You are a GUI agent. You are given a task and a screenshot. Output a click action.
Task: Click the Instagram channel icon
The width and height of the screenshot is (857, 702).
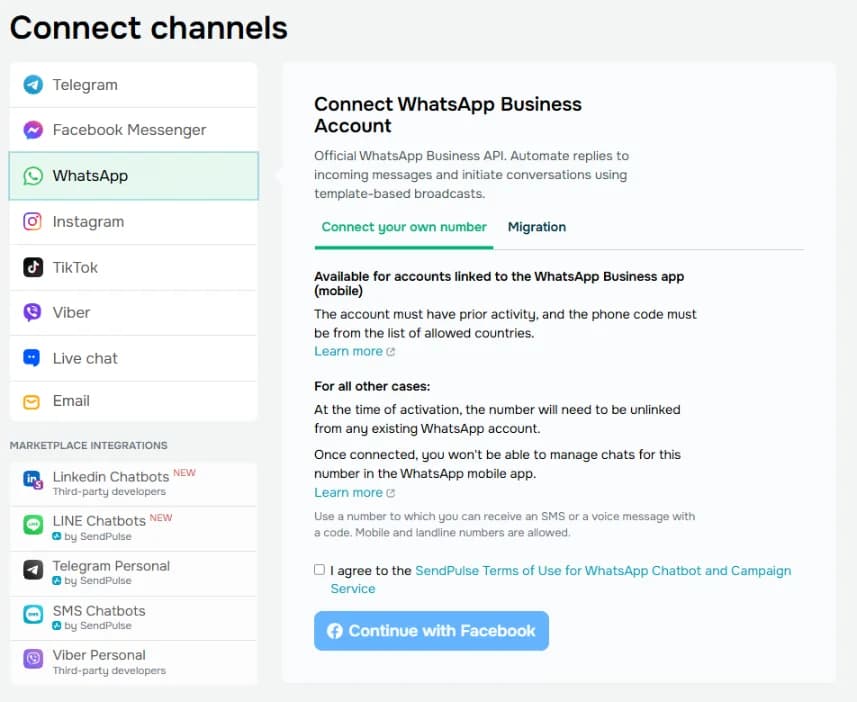point(33,221)
